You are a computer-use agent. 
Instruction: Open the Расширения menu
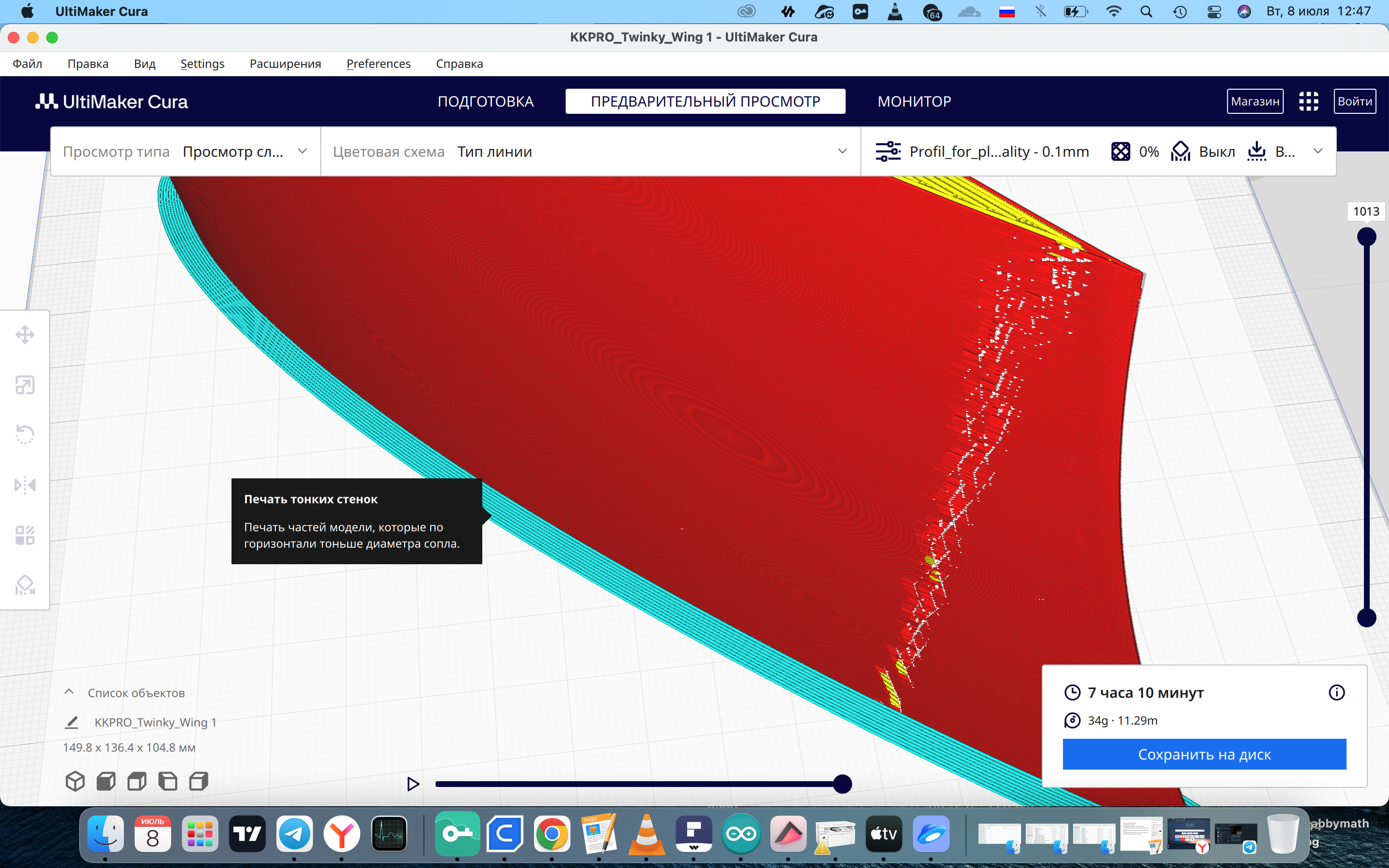coord(285,64)
